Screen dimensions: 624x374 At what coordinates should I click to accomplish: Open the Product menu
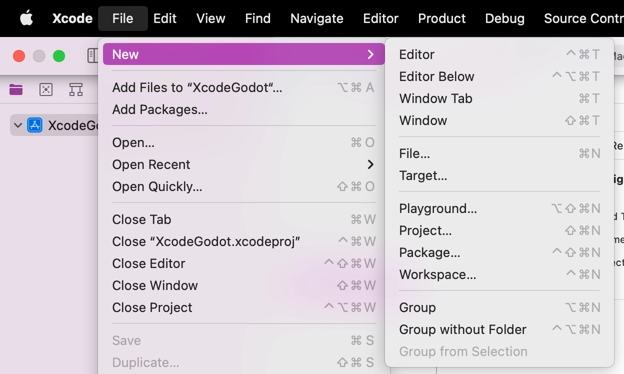click(x=442, y=18)
